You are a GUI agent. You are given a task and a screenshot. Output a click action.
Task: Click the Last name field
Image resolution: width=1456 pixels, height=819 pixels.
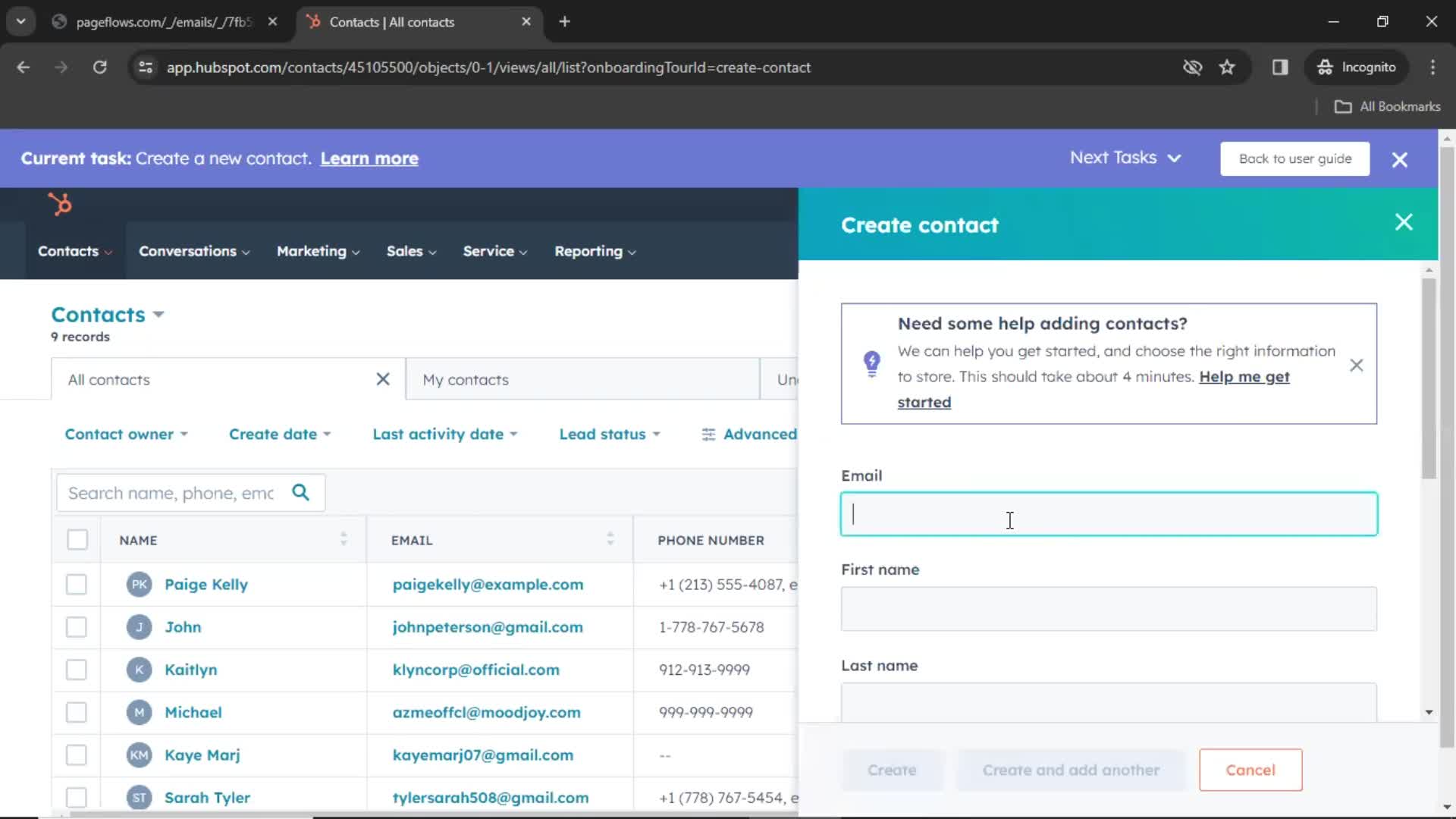click(x=1109, y=702)
